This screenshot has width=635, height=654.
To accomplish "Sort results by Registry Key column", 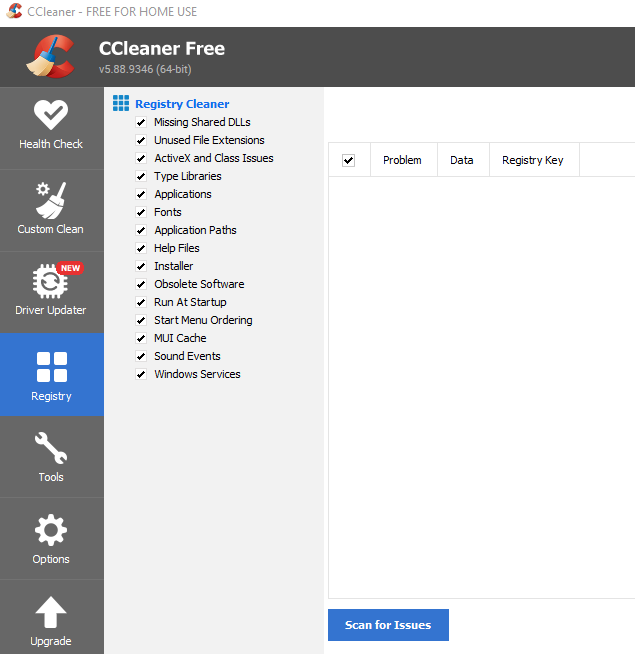I will (x=534, y=160).
